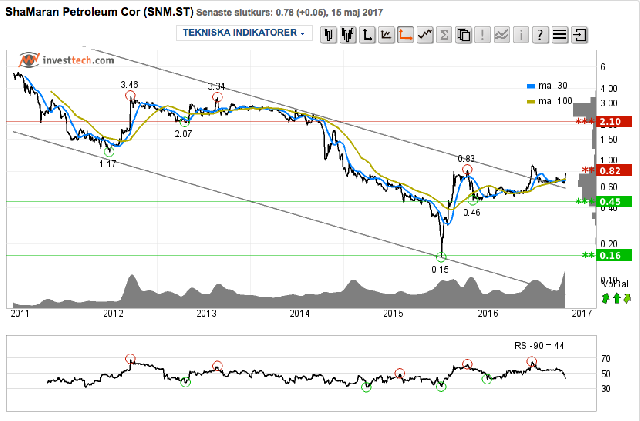Click the small line chart icon
This screenshot has height=421, width=640.
coord(386,35)
